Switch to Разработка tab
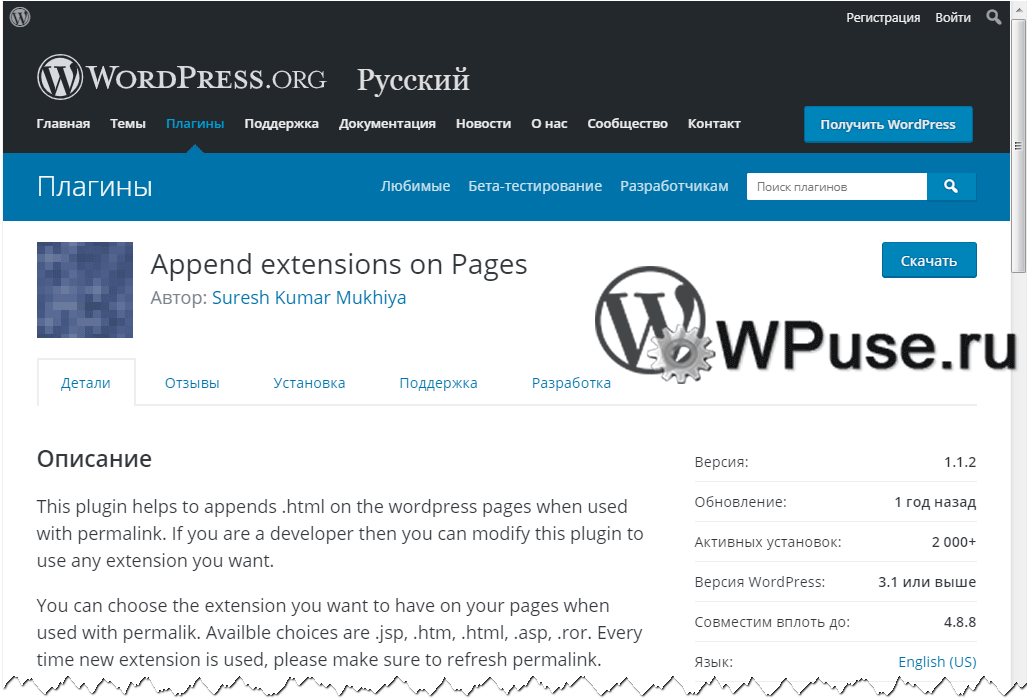This screenshot has width=1027, height=700. click(571, 383)
